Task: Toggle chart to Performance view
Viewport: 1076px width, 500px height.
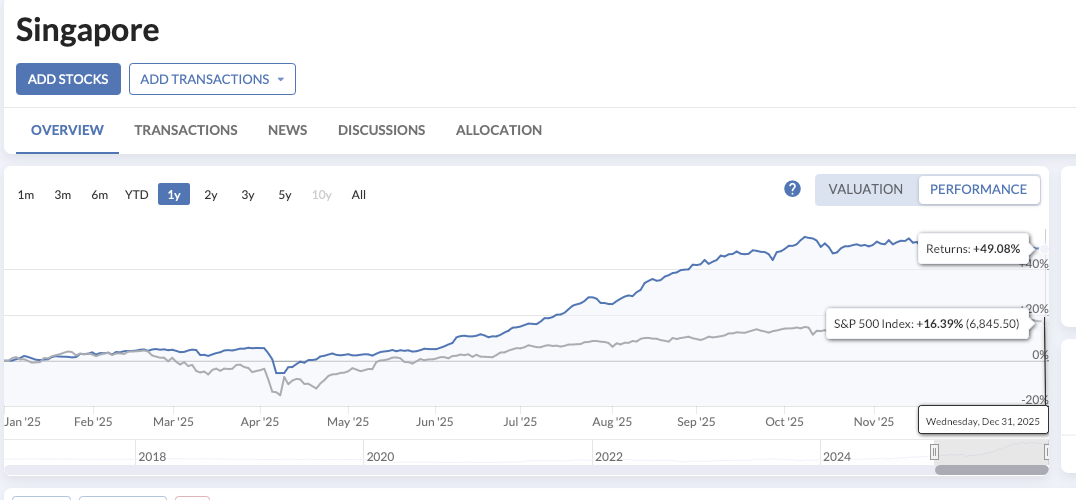Action: (x=978, y=189)
